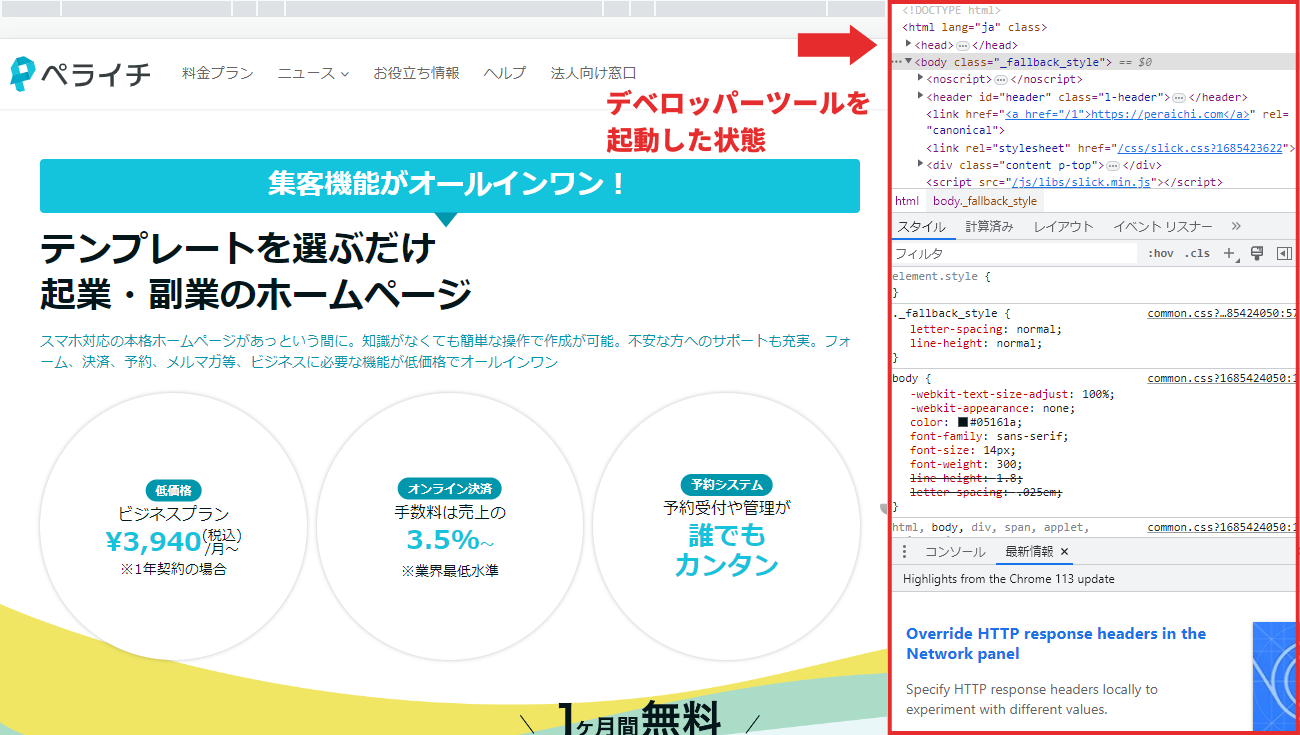The height and width of the screenshot is (735, 1300).
Task: Click the ビジネスプラン ¥3,940 circle
Action: 174,526
